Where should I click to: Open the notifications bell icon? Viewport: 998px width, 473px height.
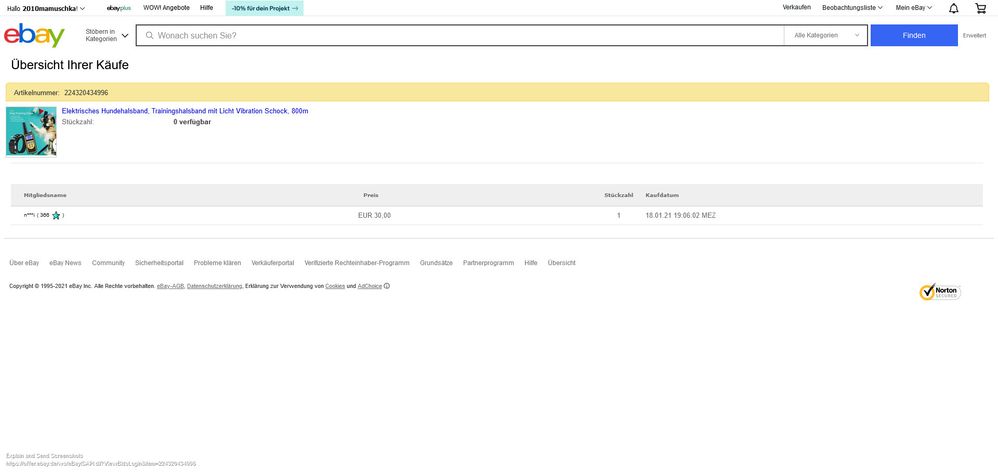[x=953, y=8]
